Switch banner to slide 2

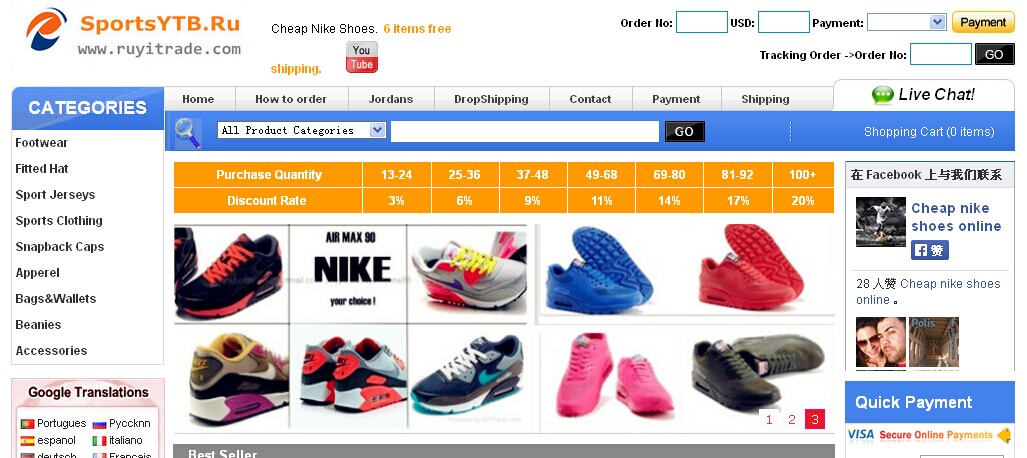pyautogui.click(x=792, y=419)
